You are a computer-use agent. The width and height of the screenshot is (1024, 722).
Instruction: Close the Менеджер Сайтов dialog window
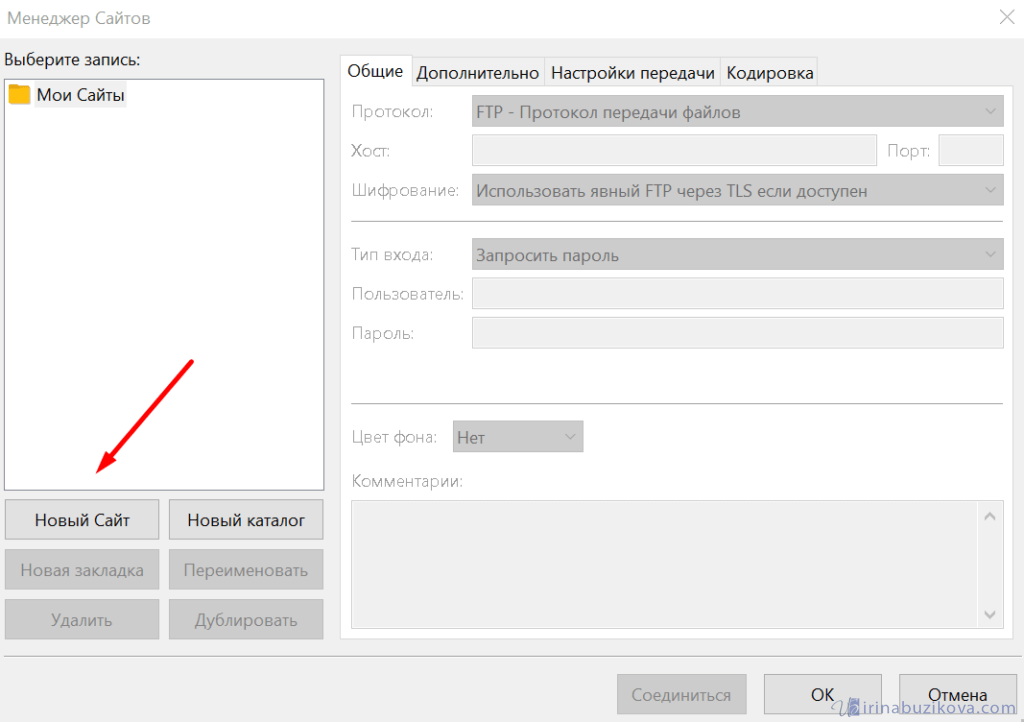point(1005,16)
